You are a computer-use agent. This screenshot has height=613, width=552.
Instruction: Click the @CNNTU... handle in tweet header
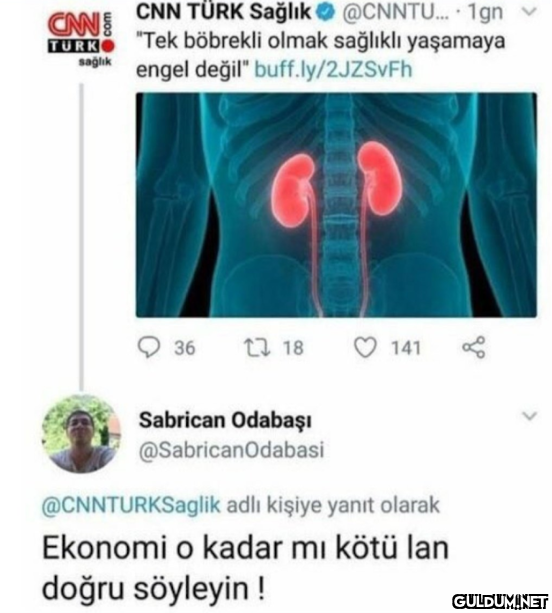click(396, 13)
